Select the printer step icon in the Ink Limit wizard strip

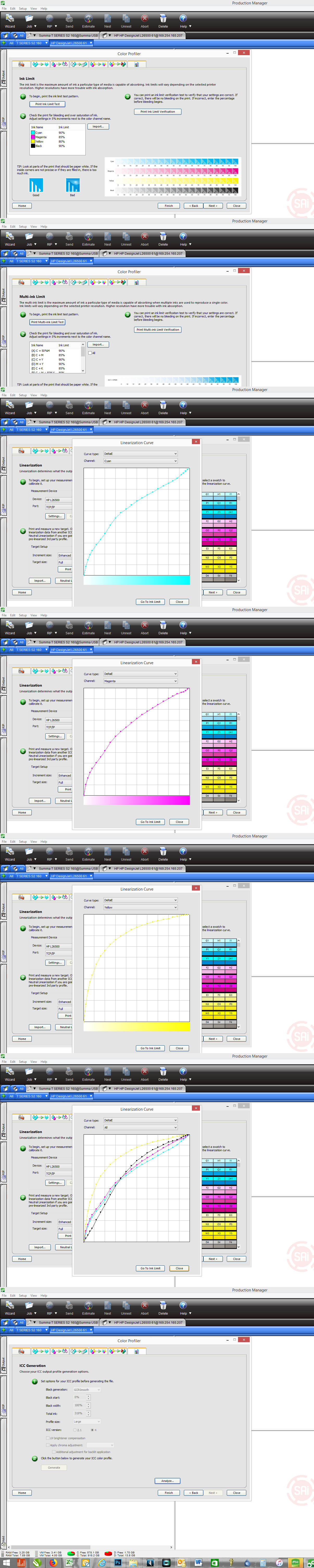click(x=21, y=64)
